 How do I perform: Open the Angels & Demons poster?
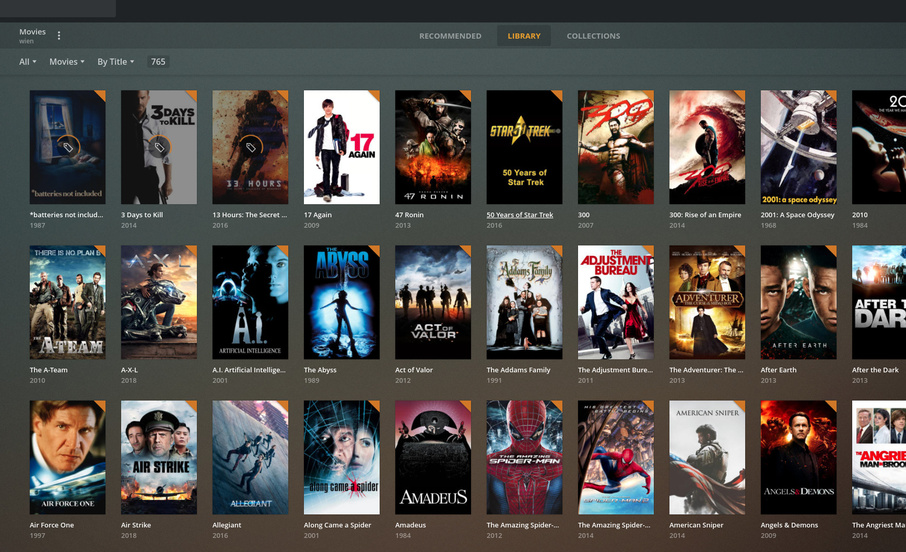[x=799, y=457]
